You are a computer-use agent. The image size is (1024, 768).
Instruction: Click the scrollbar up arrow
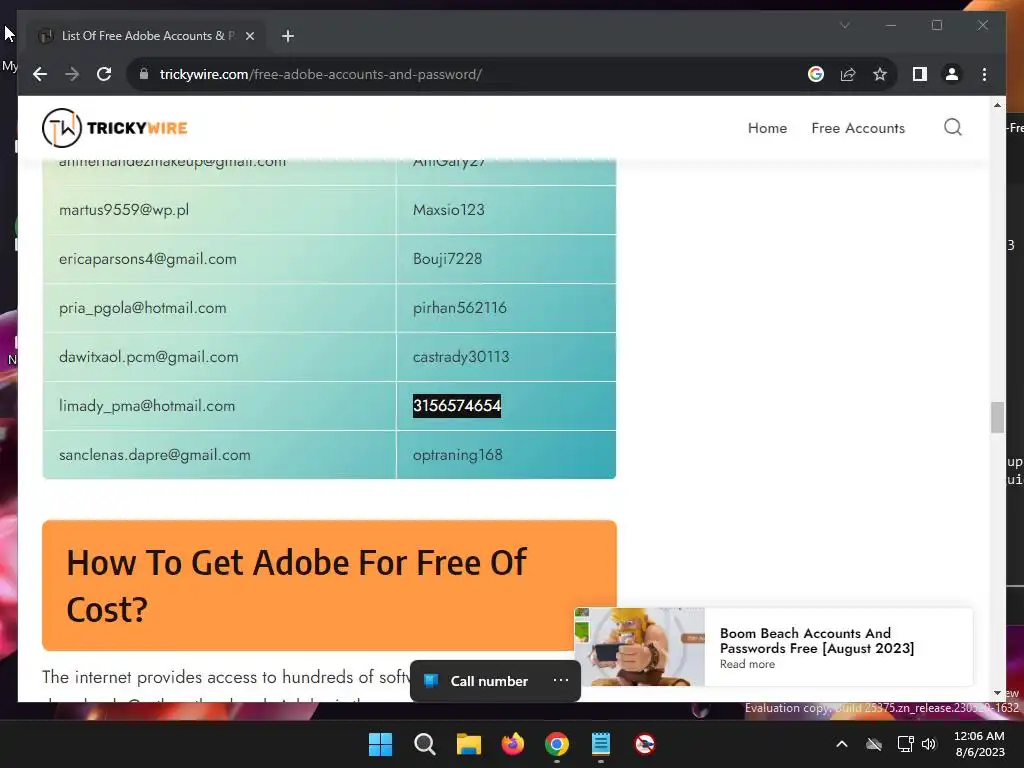pos(997,104)
